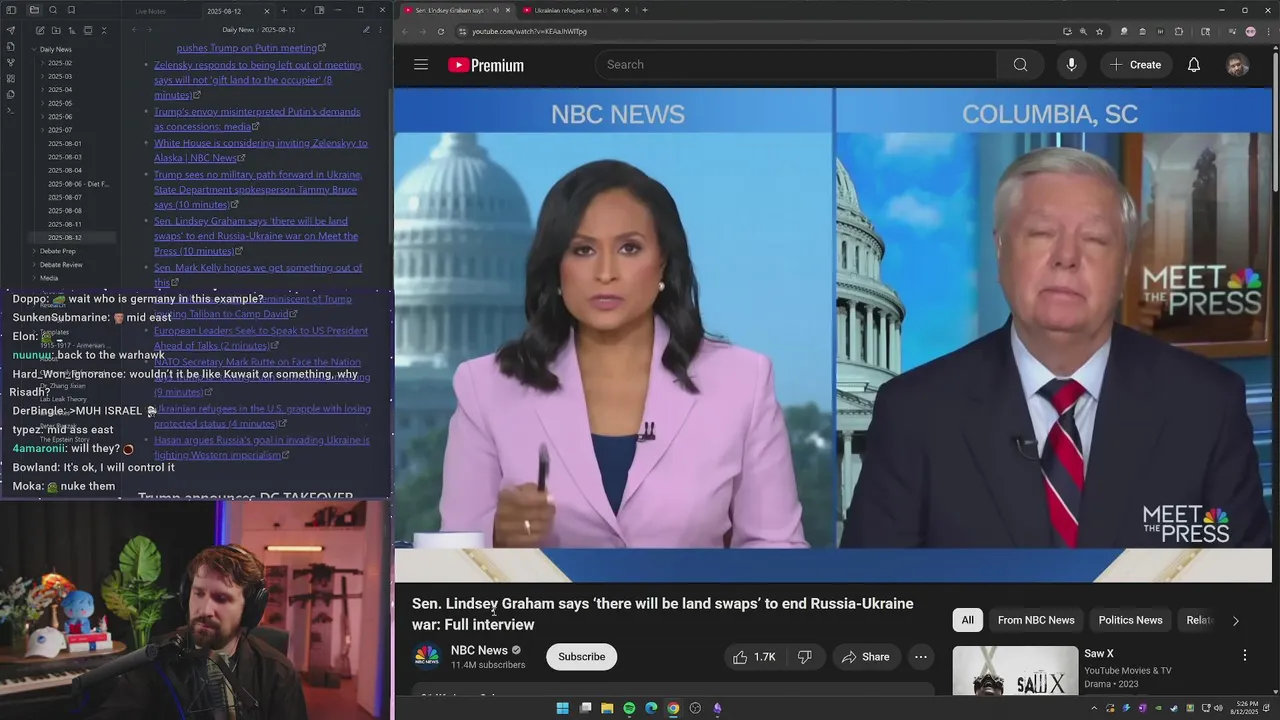The height and width of the screenshot is (720, 1280).
Task: Go to the YouTube Premium home logo
Action: [x=486, y=65]
